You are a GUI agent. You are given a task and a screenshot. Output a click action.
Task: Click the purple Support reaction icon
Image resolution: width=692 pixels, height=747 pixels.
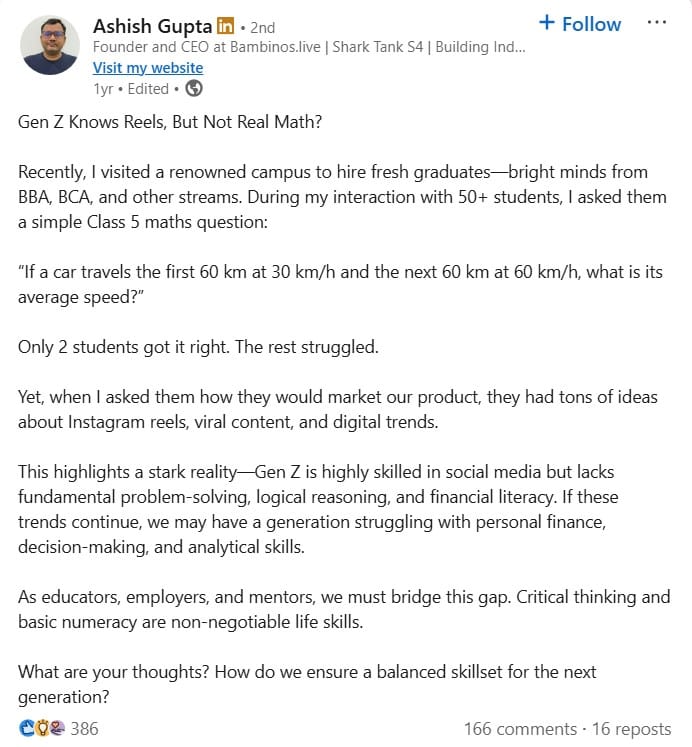57,728
